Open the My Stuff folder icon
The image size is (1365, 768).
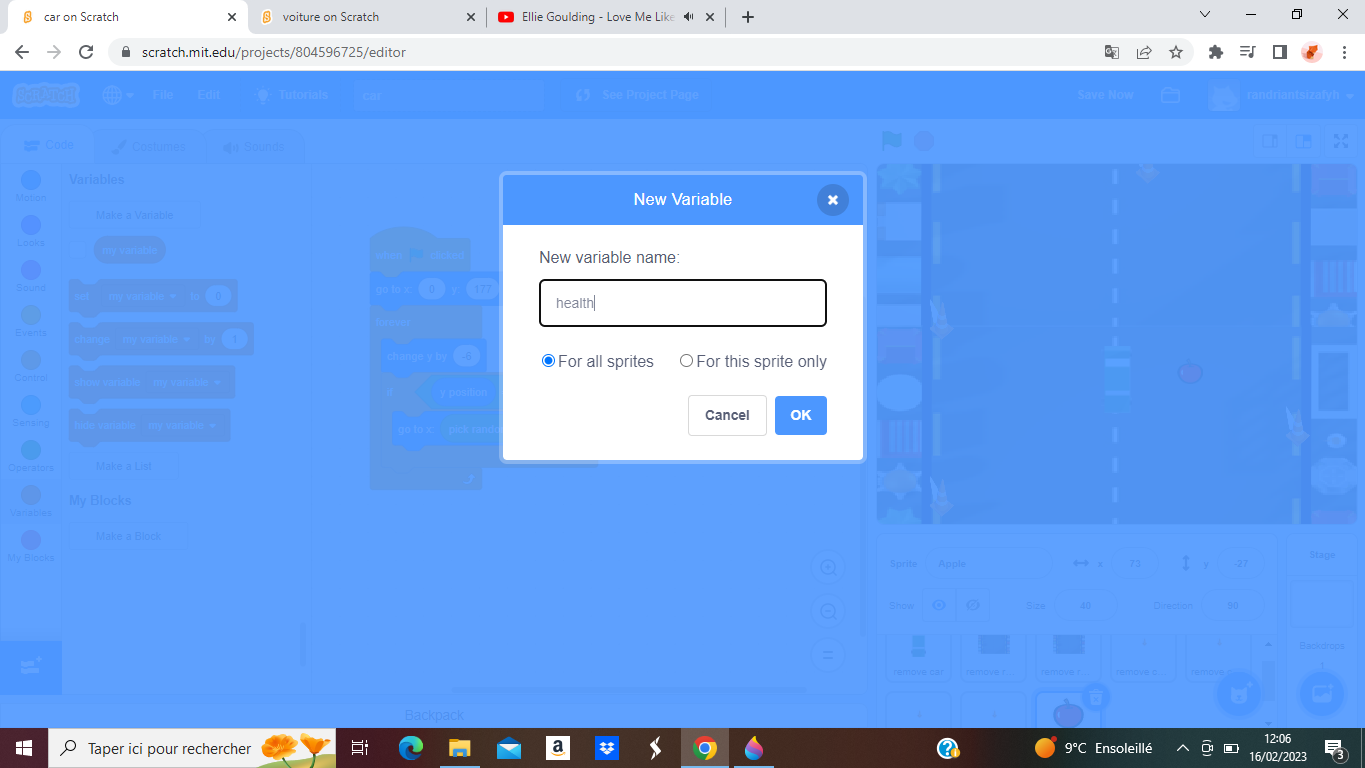pos(1170,95)
